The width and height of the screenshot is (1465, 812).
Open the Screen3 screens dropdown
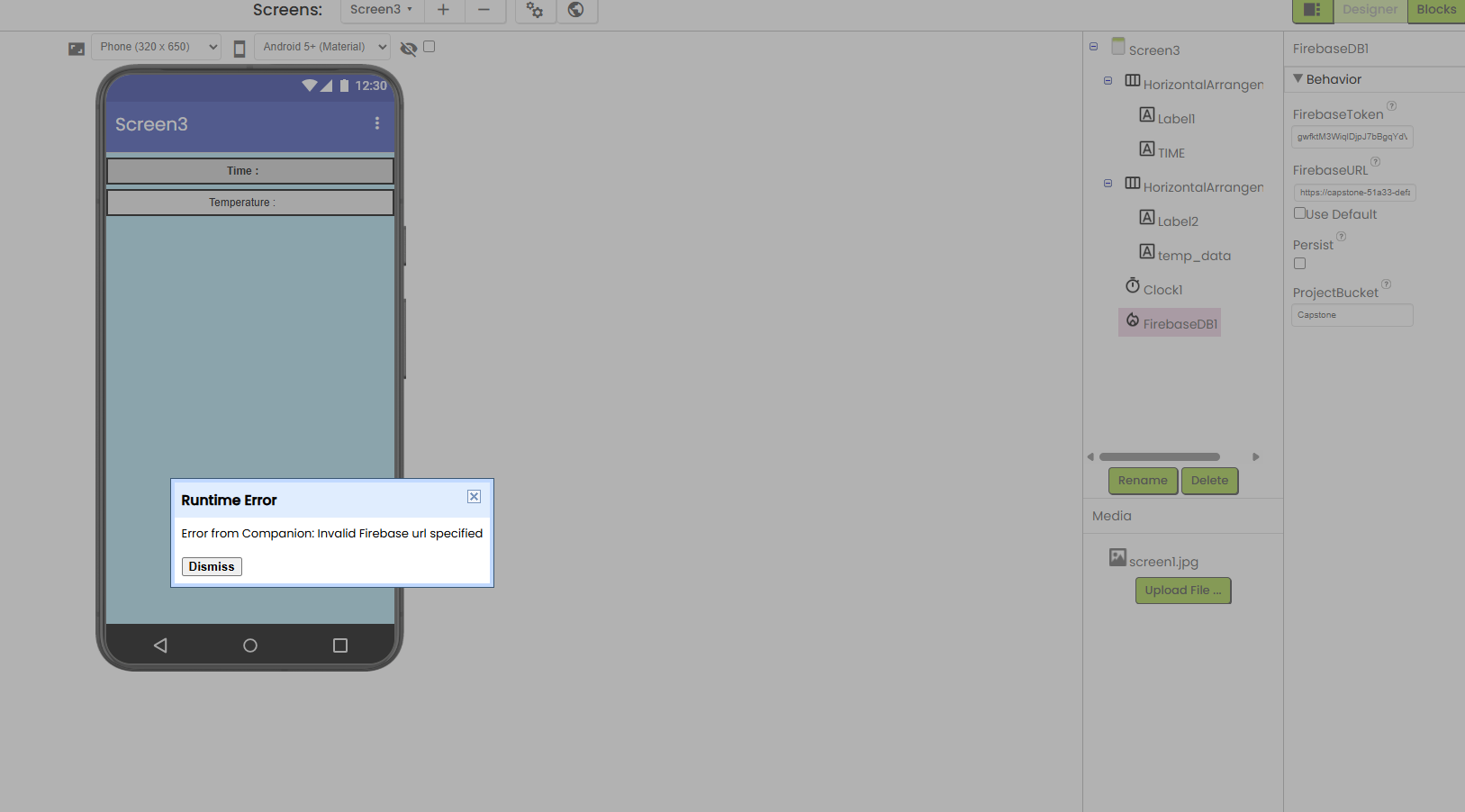381,10
